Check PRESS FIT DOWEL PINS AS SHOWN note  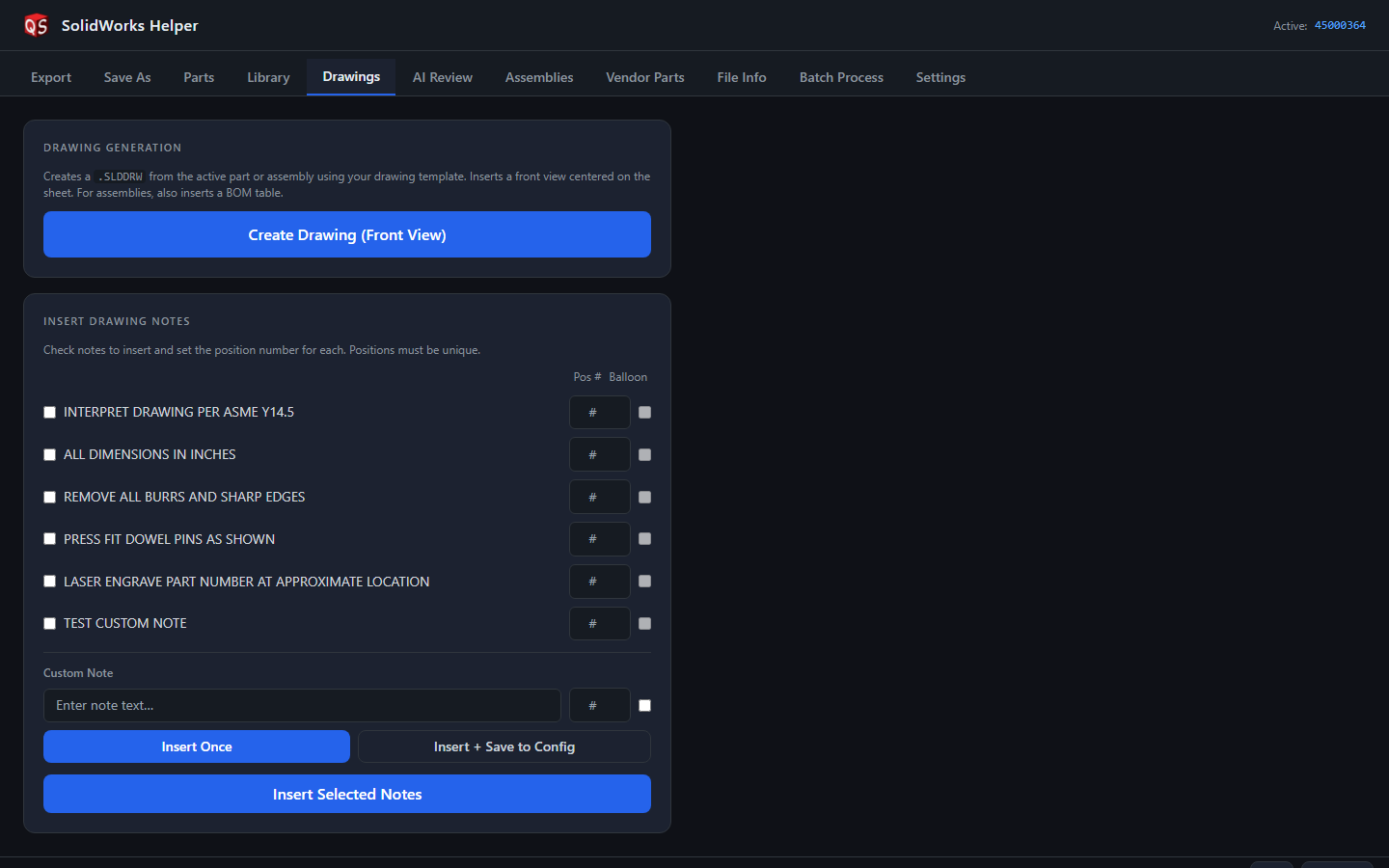pos(49,539)
